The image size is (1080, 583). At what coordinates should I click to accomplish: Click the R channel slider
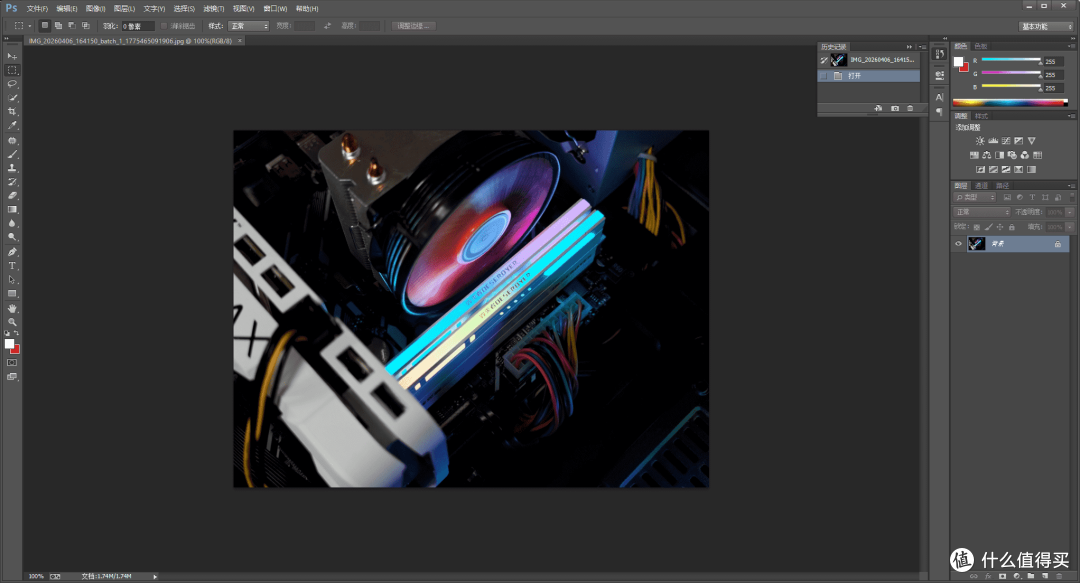1010,60
